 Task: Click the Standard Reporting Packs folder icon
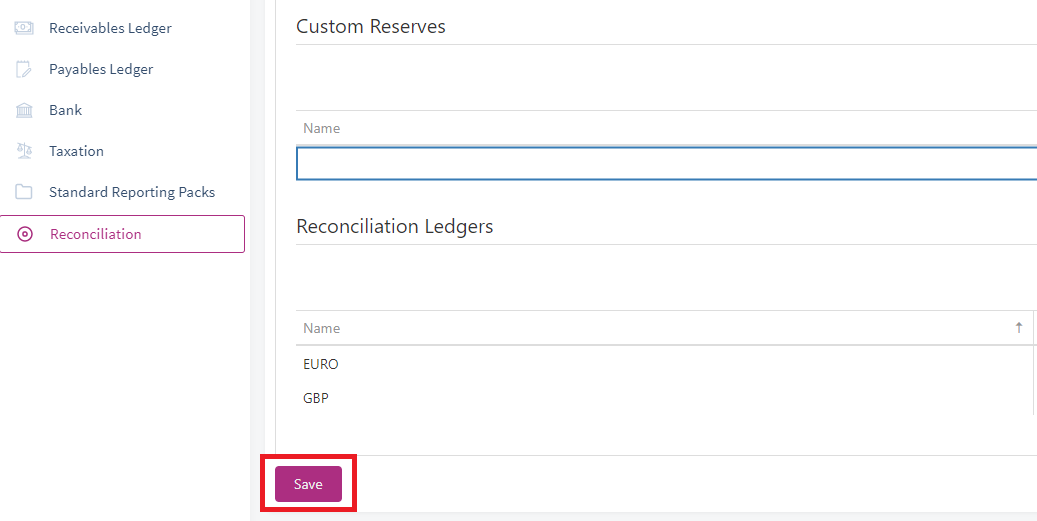tap(24, 192)
